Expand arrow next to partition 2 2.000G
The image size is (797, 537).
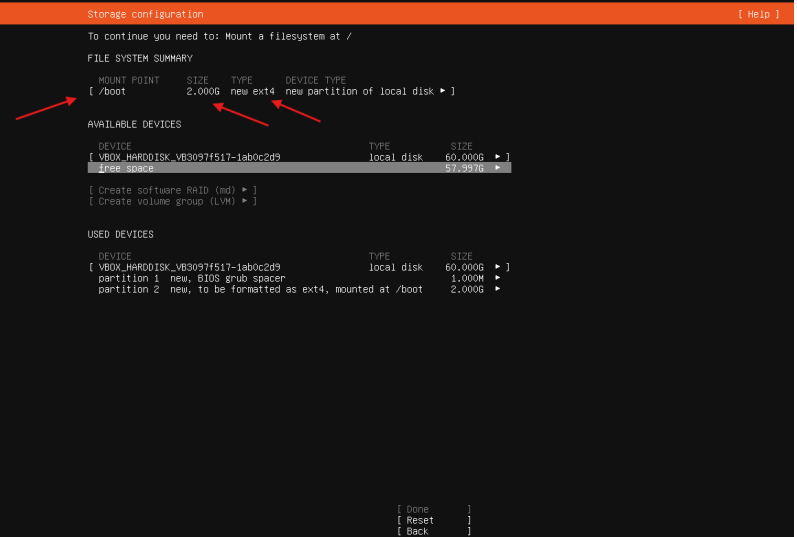[498, 289]
